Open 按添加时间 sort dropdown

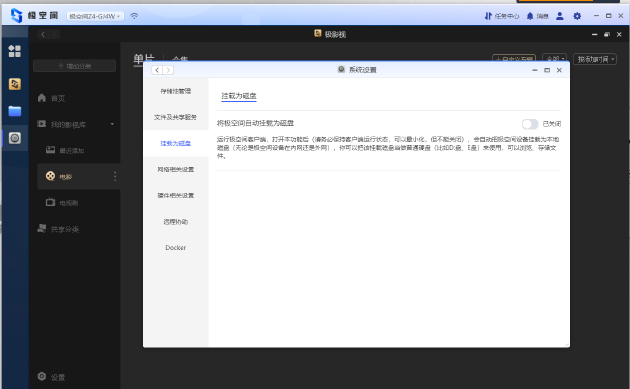point(595,59)
